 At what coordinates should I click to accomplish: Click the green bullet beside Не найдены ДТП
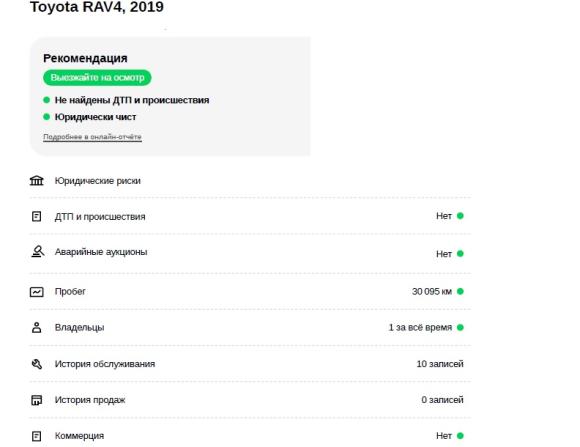(47, 100)
